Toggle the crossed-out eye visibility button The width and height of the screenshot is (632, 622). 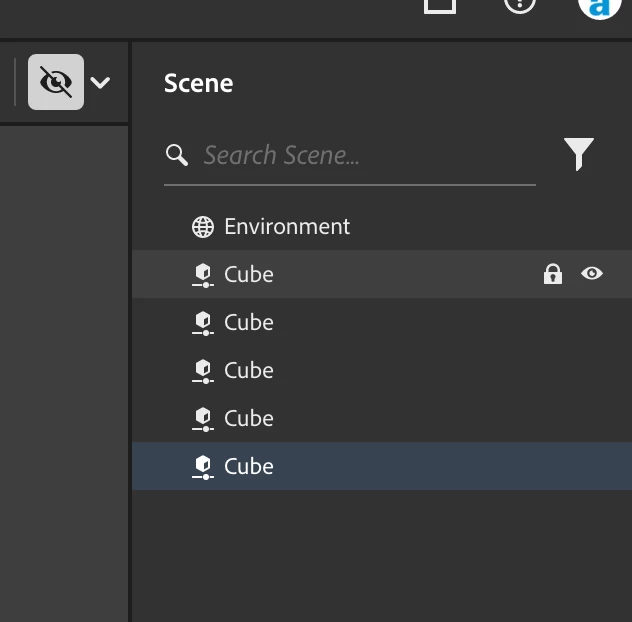pyautogui.click(x=56, y=82)
